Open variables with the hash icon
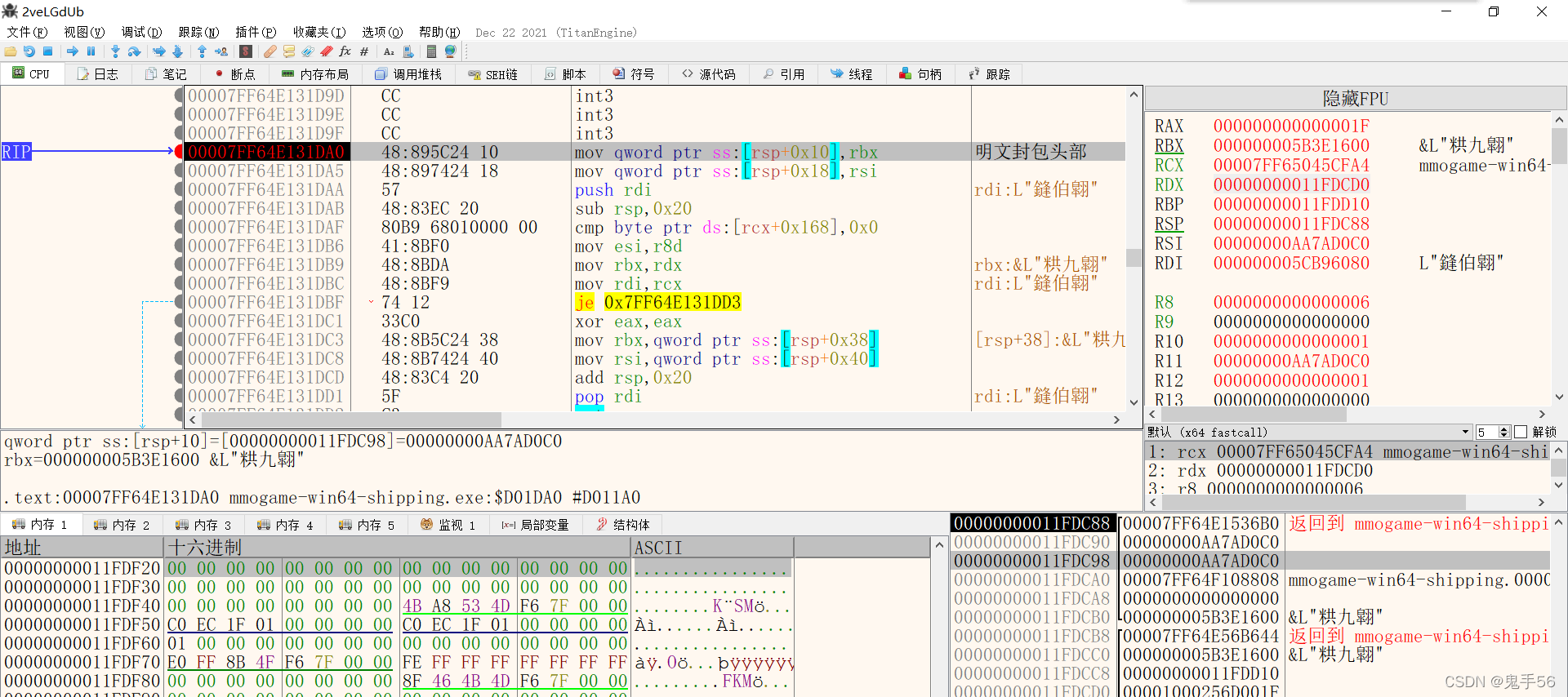This screenshot has height=697, width=1568. 364,51
